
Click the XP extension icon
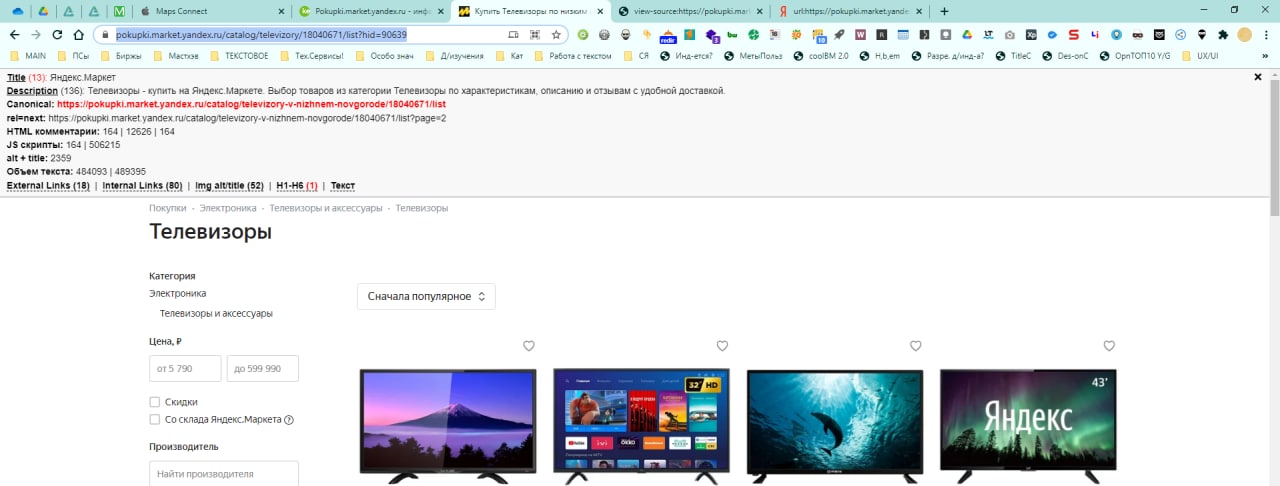click(x=1031, y=34)
